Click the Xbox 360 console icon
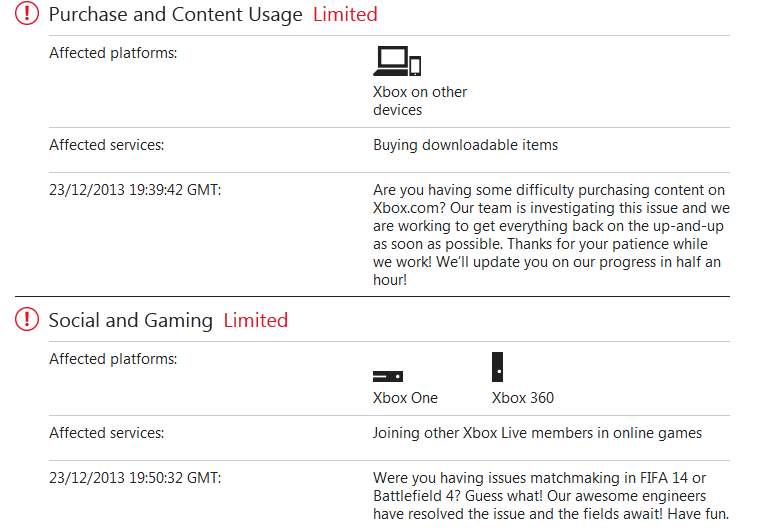This screenshot has height=528, width=762. pos(497,367)
